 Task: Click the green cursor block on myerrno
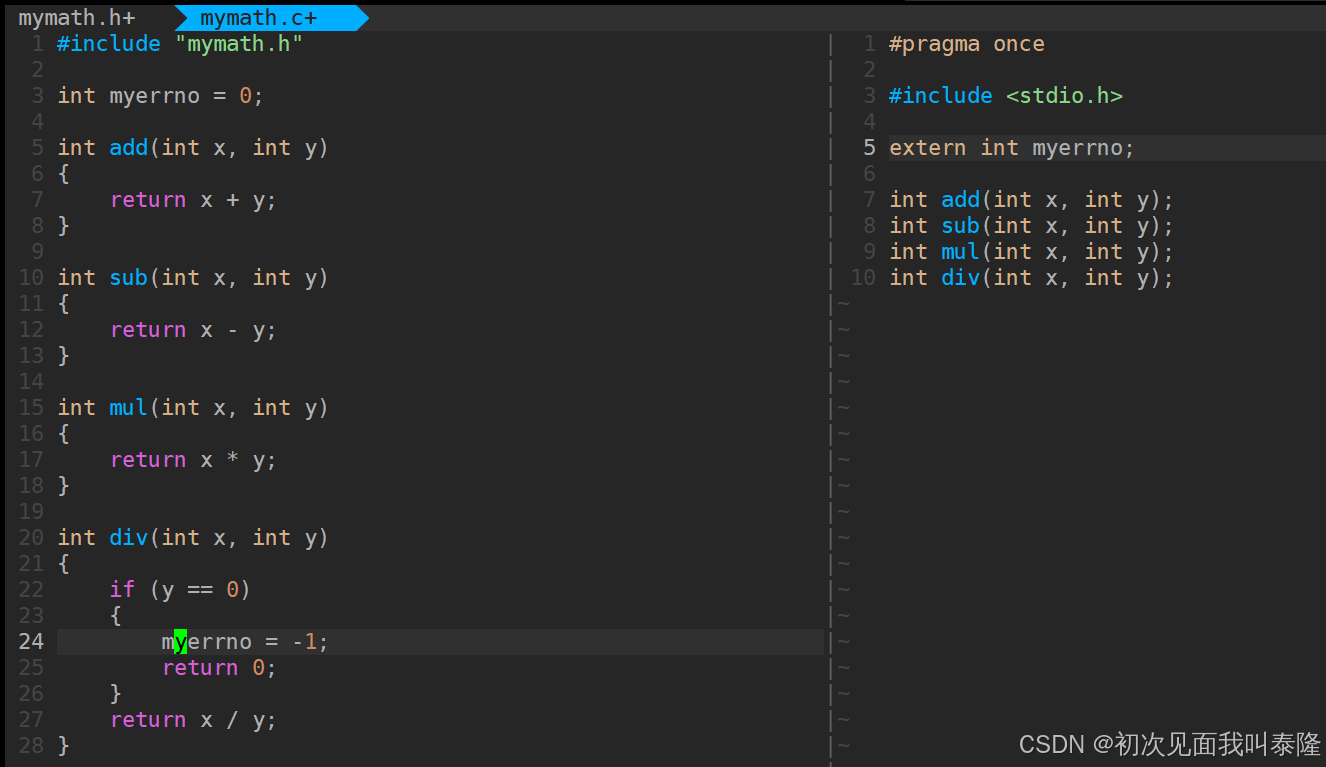[x=180, y=641]
